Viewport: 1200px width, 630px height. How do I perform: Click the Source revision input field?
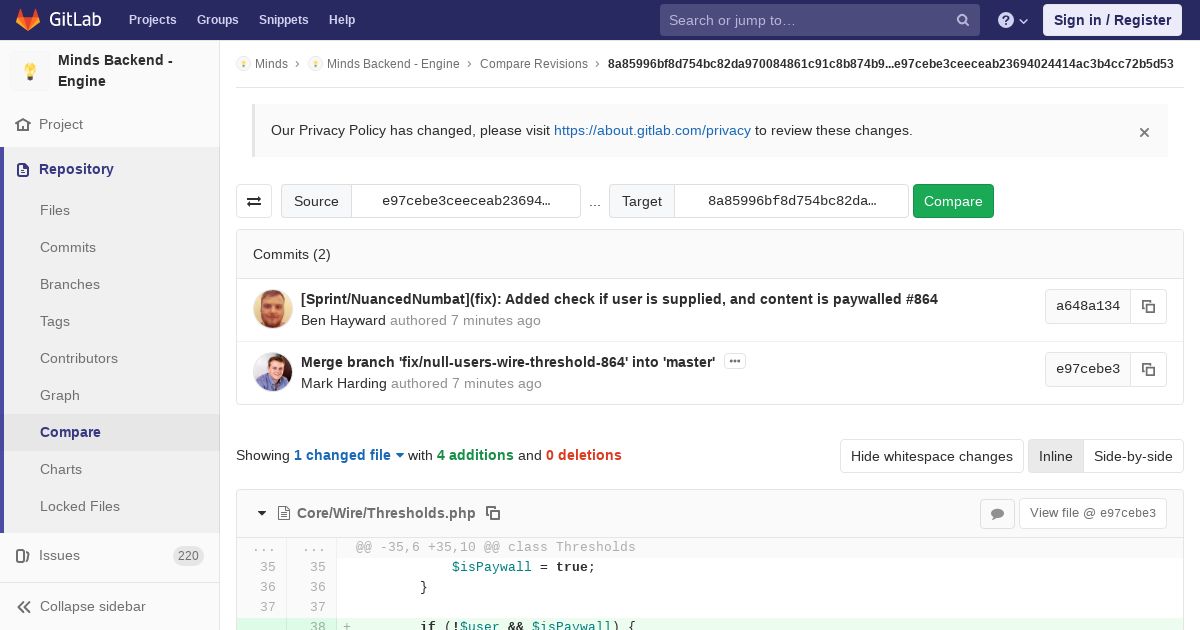click(x=466, y=201)
